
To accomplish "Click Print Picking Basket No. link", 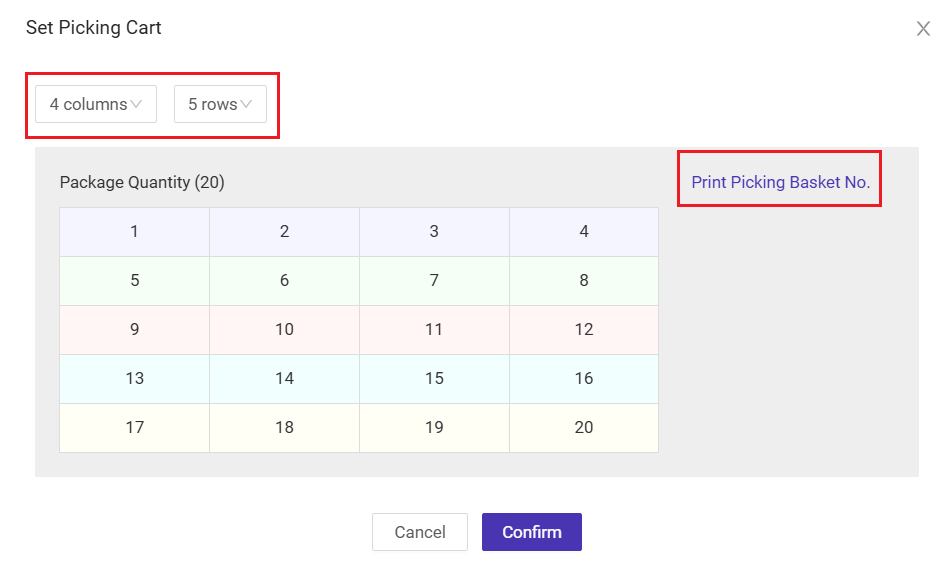I will (x=780, y=182).
